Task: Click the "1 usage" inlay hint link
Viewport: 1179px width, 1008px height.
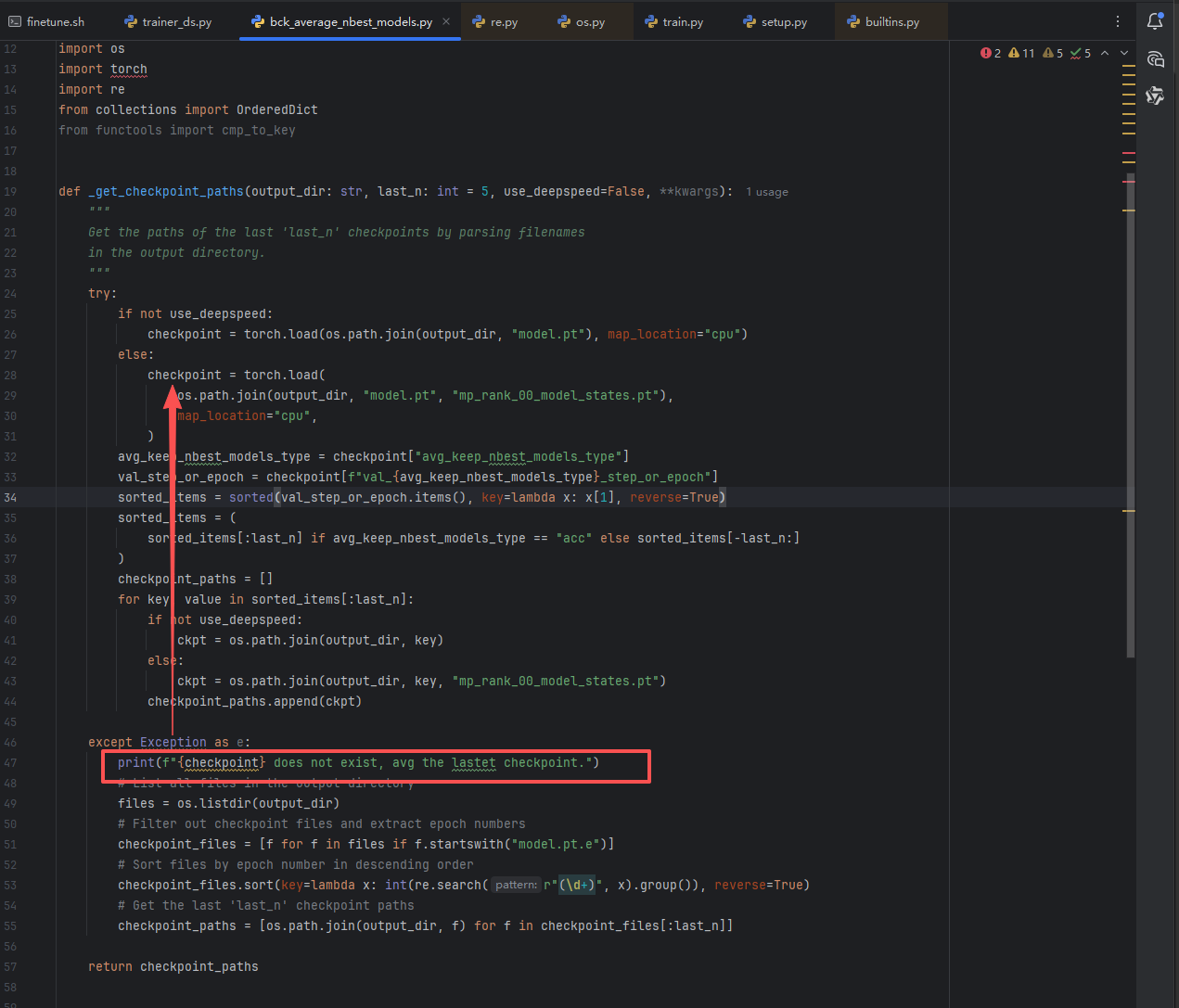Action: (x=767, y=192)
